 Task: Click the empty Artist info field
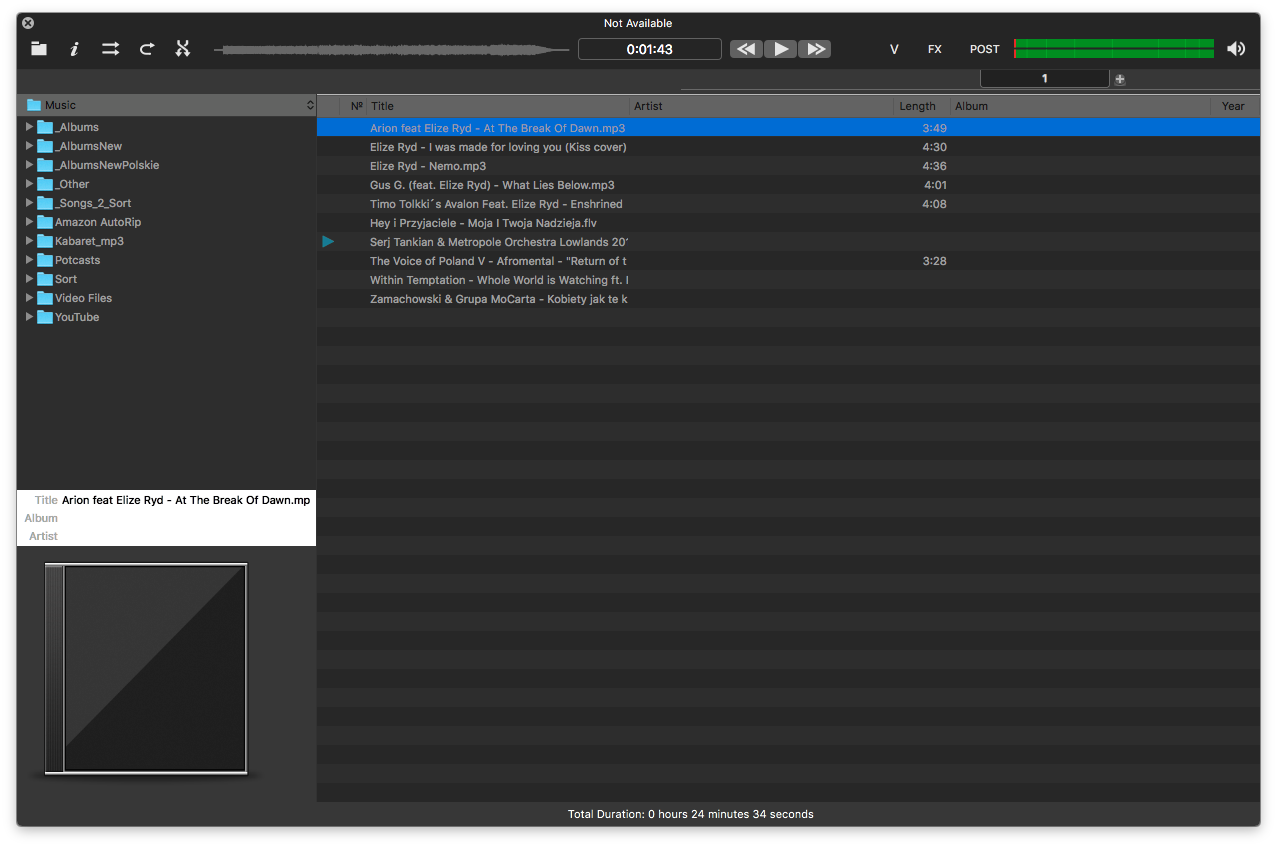pyautogui.click(x=186, y=536)
